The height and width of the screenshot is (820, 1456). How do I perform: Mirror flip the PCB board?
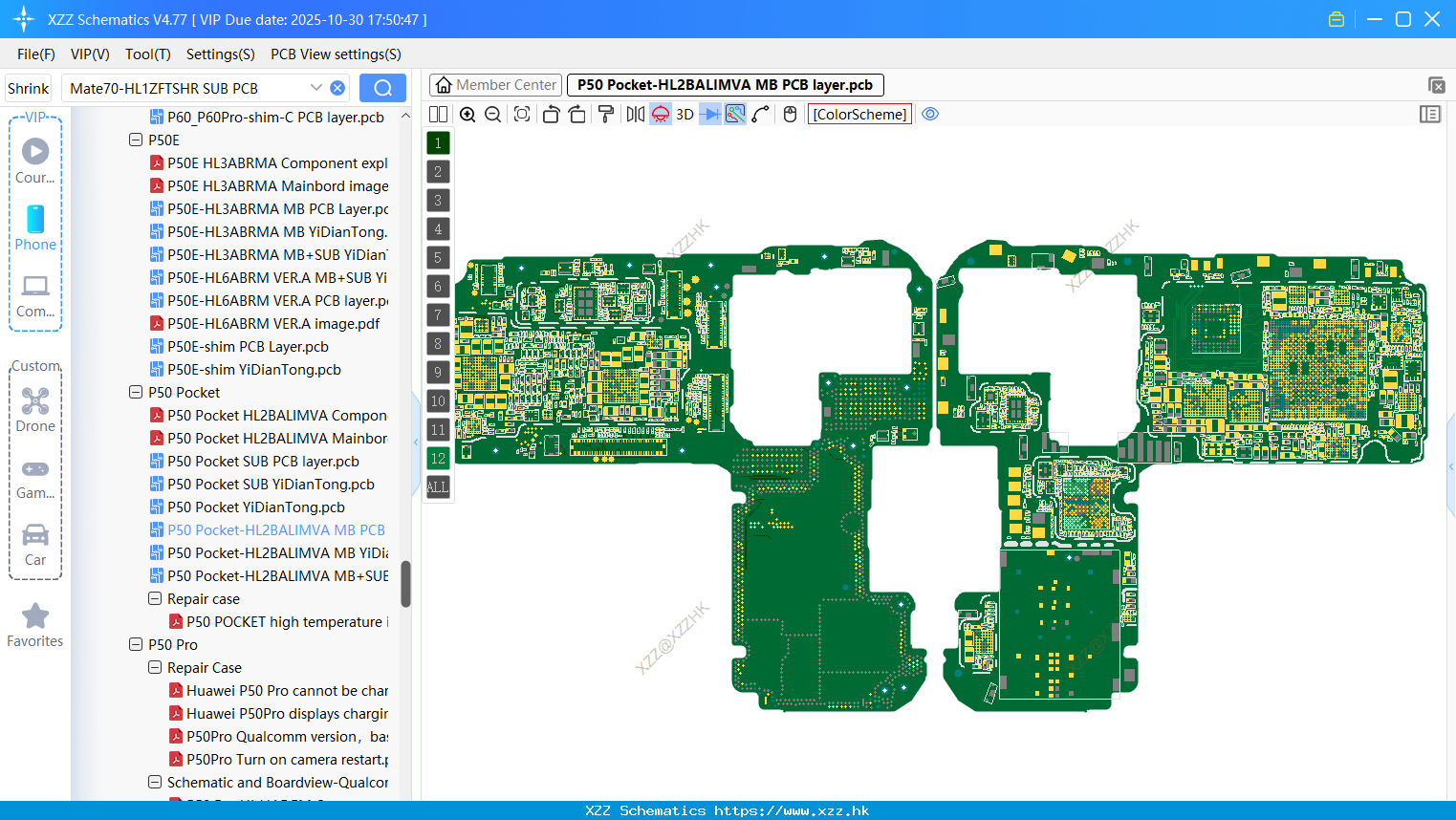[x=635, y=114]
